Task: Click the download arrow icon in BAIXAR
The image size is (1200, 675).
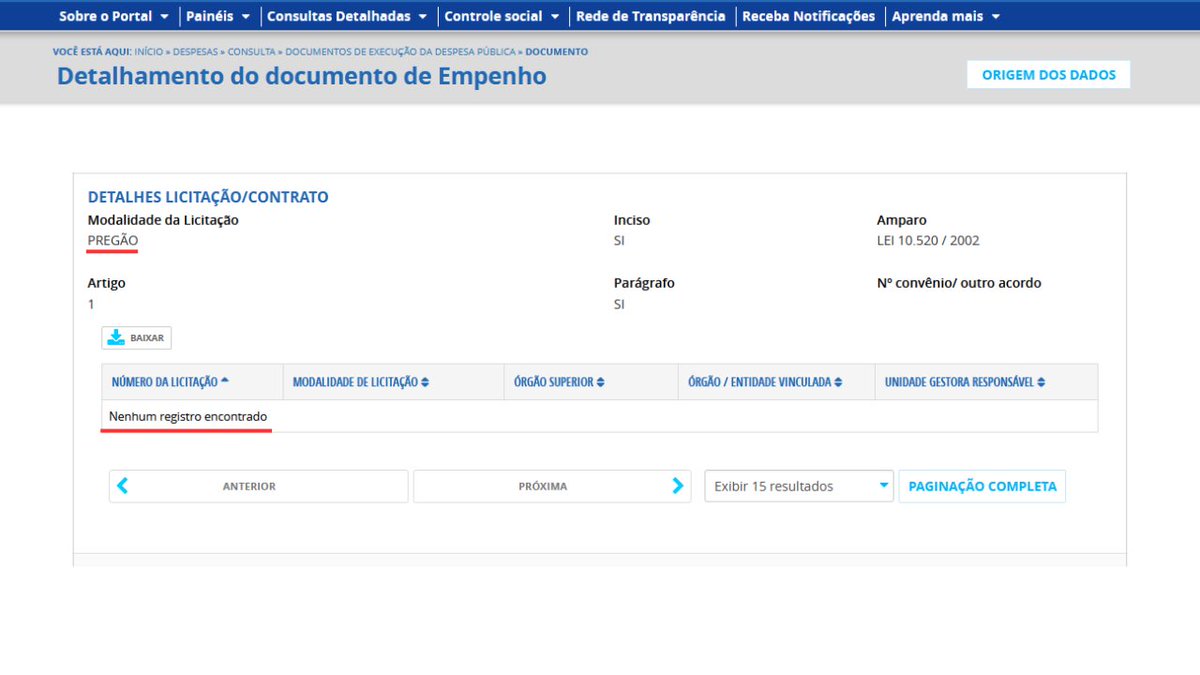Action: (116, 337)
